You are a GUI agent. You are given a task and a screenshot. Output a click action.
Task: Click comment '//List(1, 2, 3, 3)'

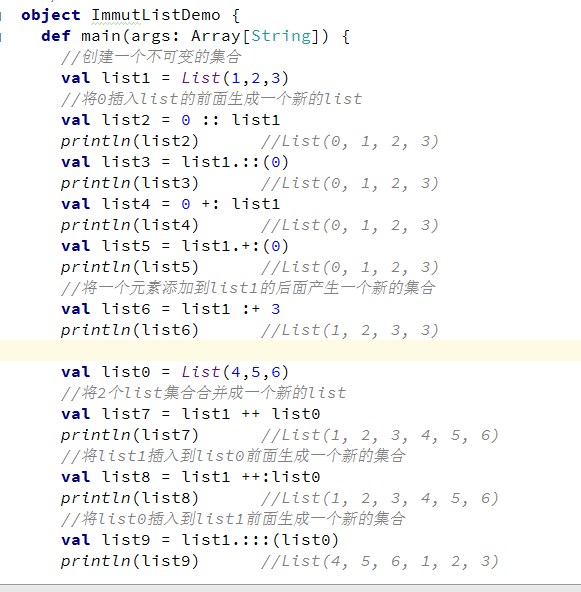350,330
